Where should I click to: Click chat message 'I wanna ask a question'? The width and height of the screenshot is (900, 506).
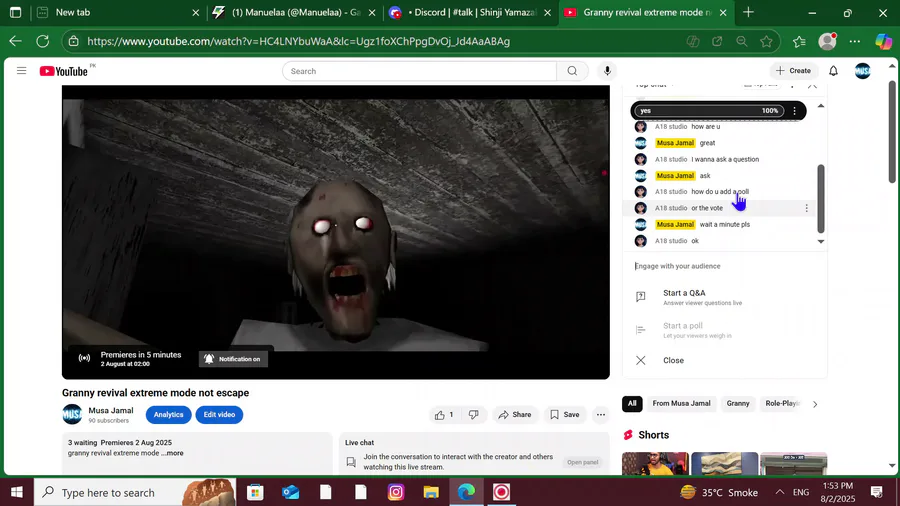coord(725,159)
